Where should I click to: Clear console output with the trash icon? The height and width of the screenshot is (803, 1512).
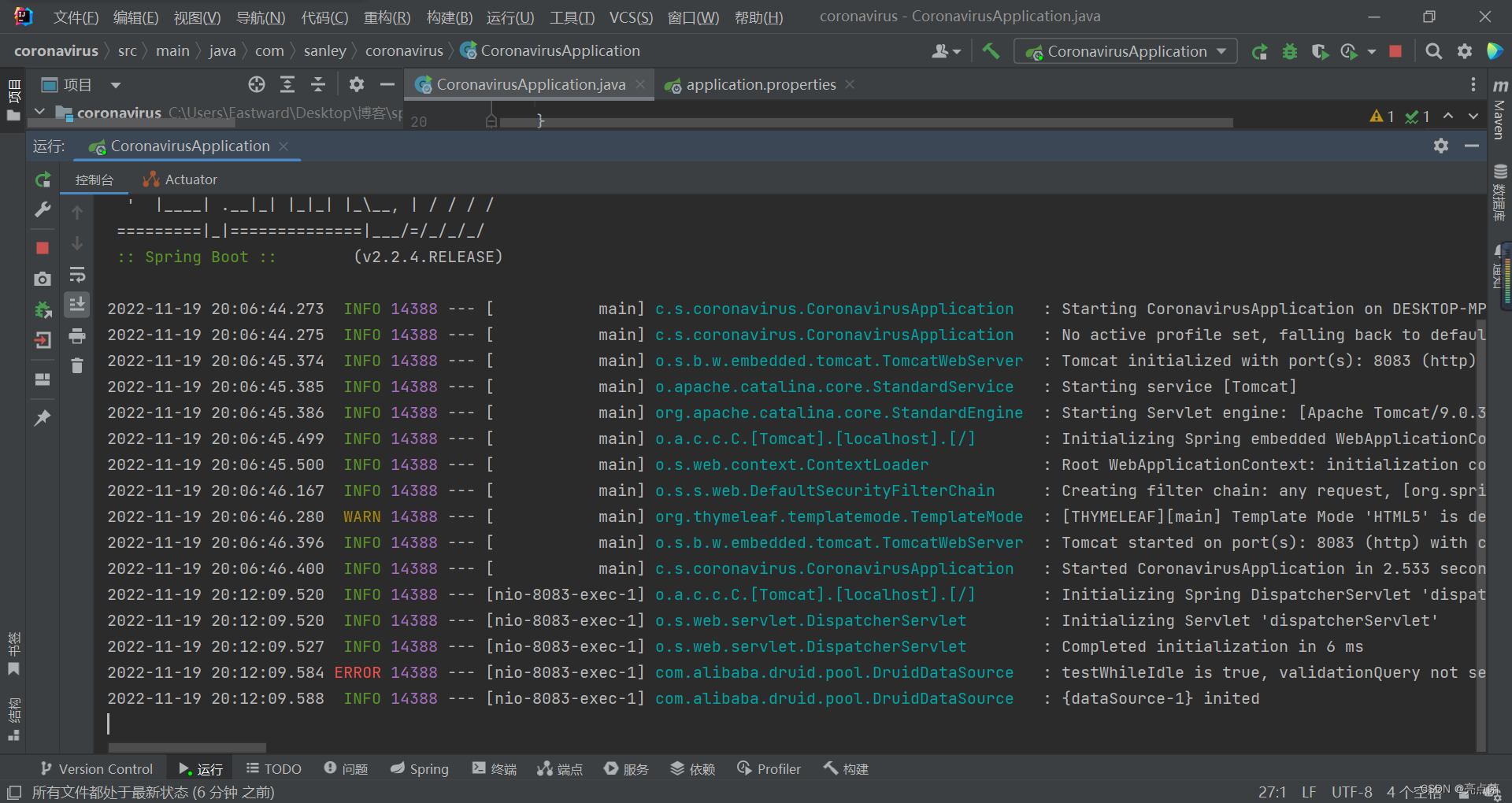(77, 365)
